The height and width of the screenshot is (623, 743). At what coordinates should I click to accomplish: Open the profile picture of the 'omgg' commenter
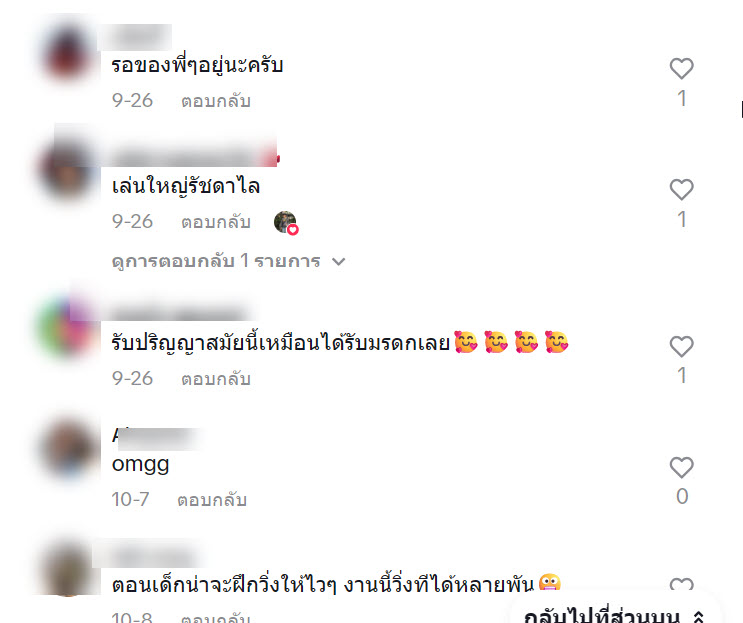69,450
